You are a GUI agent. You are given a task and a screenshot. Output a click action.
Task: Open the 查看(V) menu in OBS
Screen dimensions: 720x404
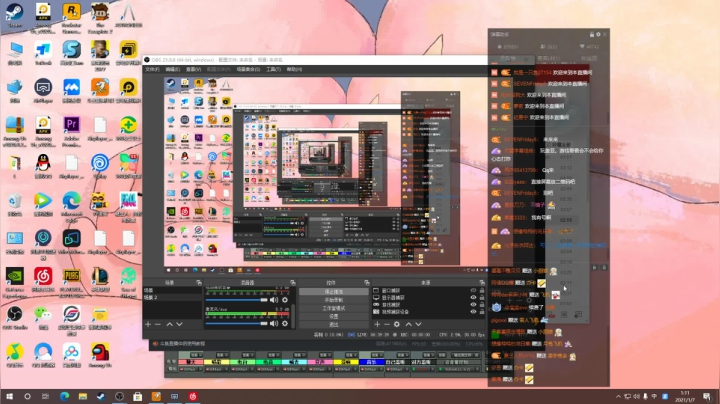[193, 69]
